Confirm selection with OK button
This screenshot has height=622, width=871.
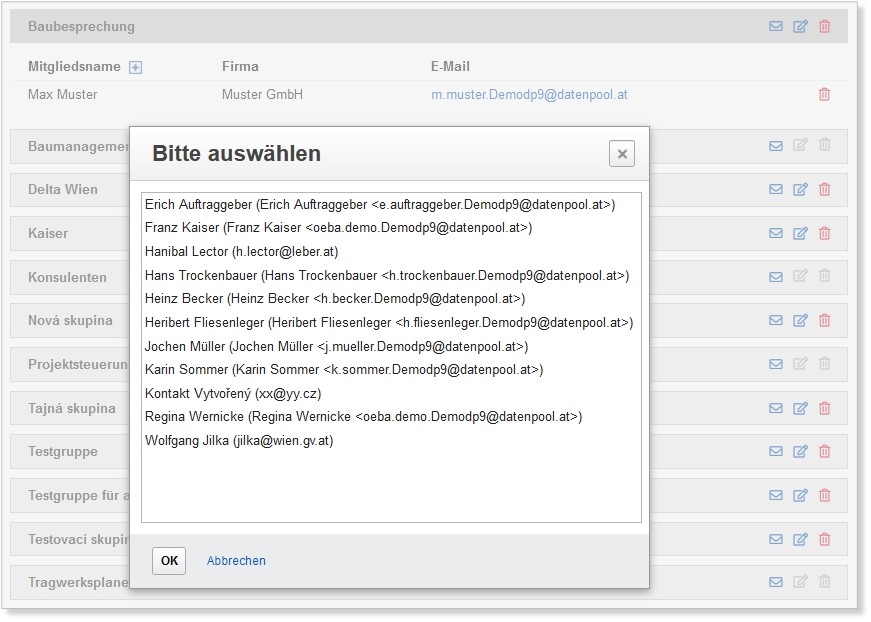pyautogui.click(x=169, y=560)
